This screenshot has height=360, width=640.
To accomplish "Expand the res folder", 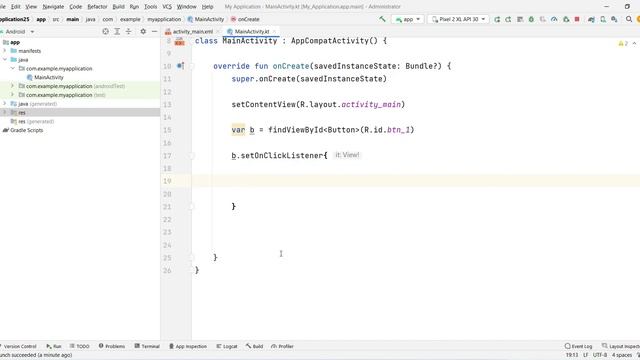I will click(x=5, y=112).
